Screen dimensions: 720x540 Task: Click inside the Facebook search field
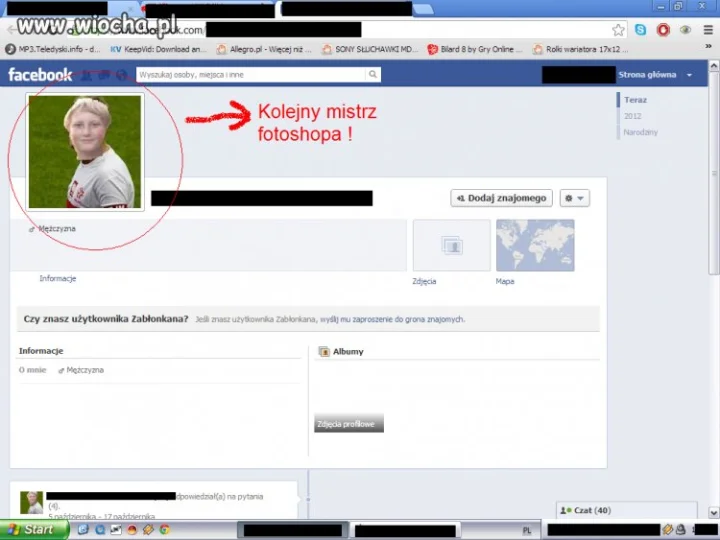[x=252, y=74]
